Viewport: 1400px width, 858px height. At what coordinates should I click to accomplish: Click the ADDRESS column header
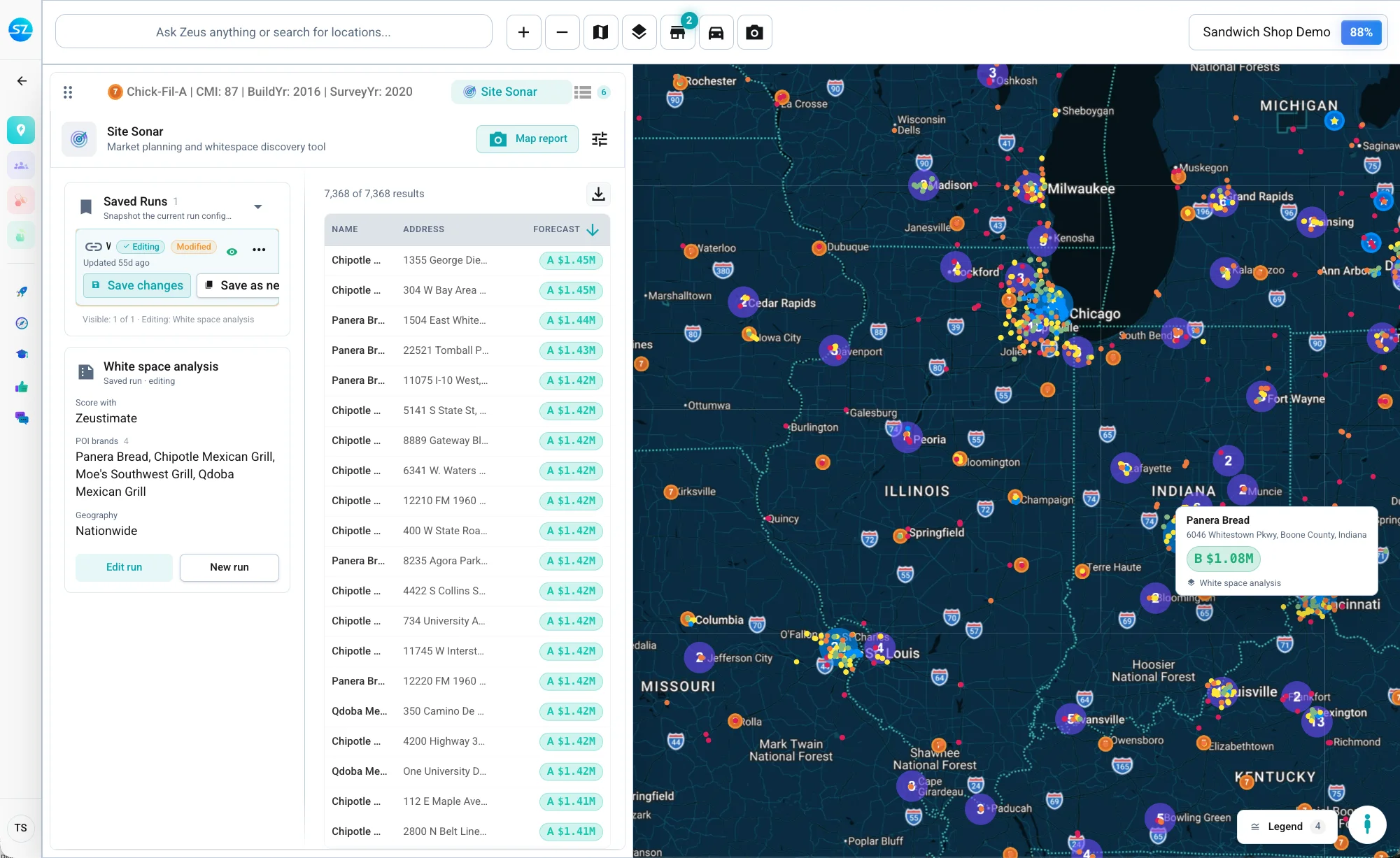(423, 229)
